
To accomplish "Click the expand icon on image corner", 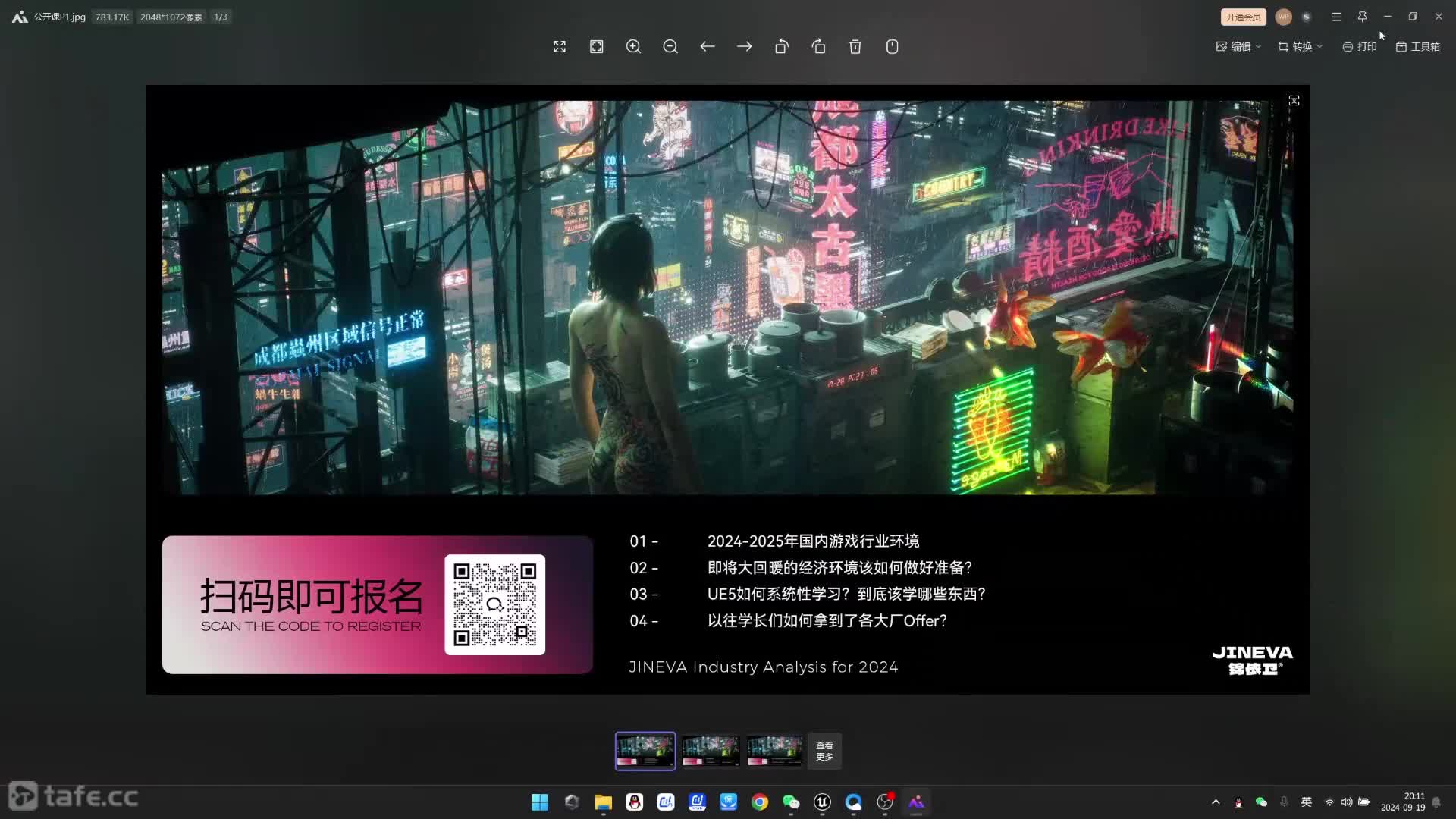I will 1294,101.
